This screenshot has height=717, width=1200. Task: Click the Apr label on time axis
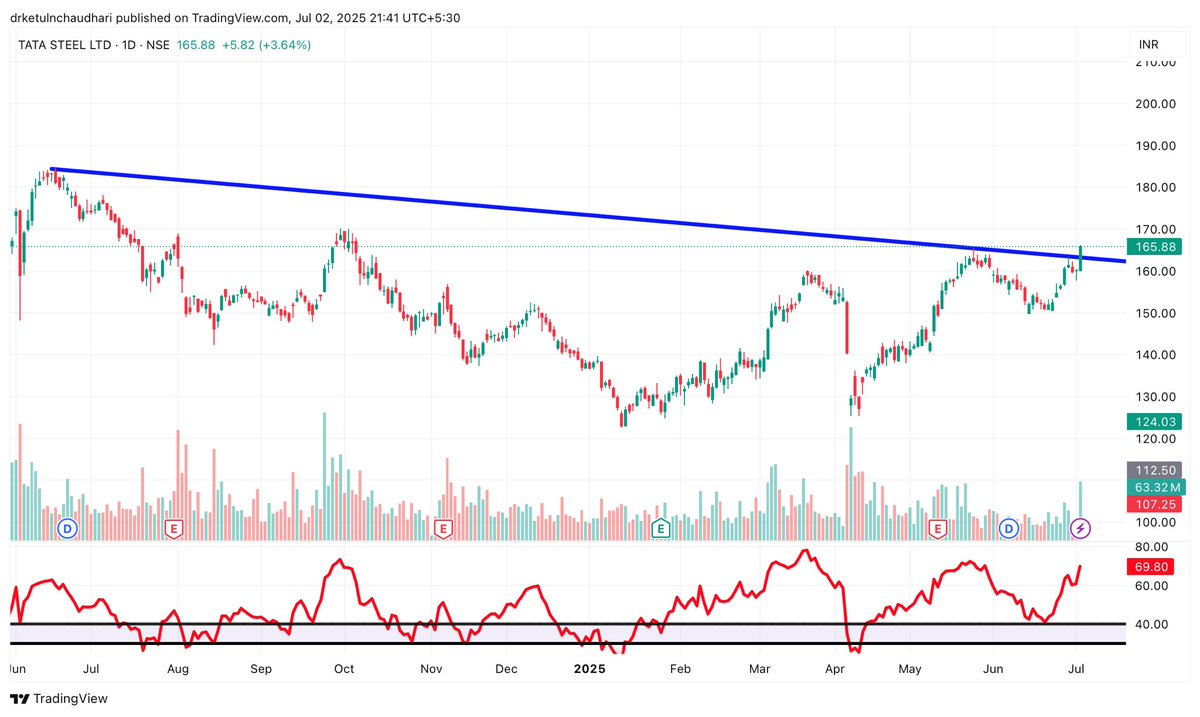835,667
